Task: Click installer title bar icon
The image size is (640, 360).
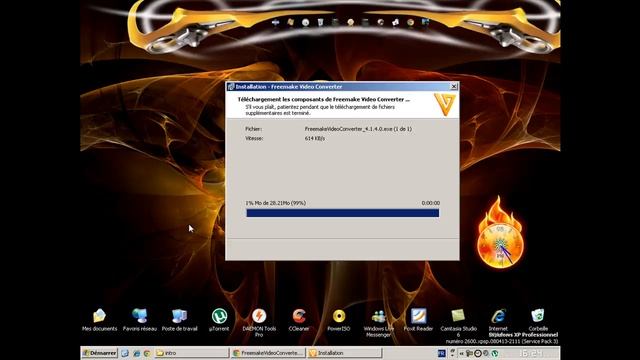Action: coord(231,87)
